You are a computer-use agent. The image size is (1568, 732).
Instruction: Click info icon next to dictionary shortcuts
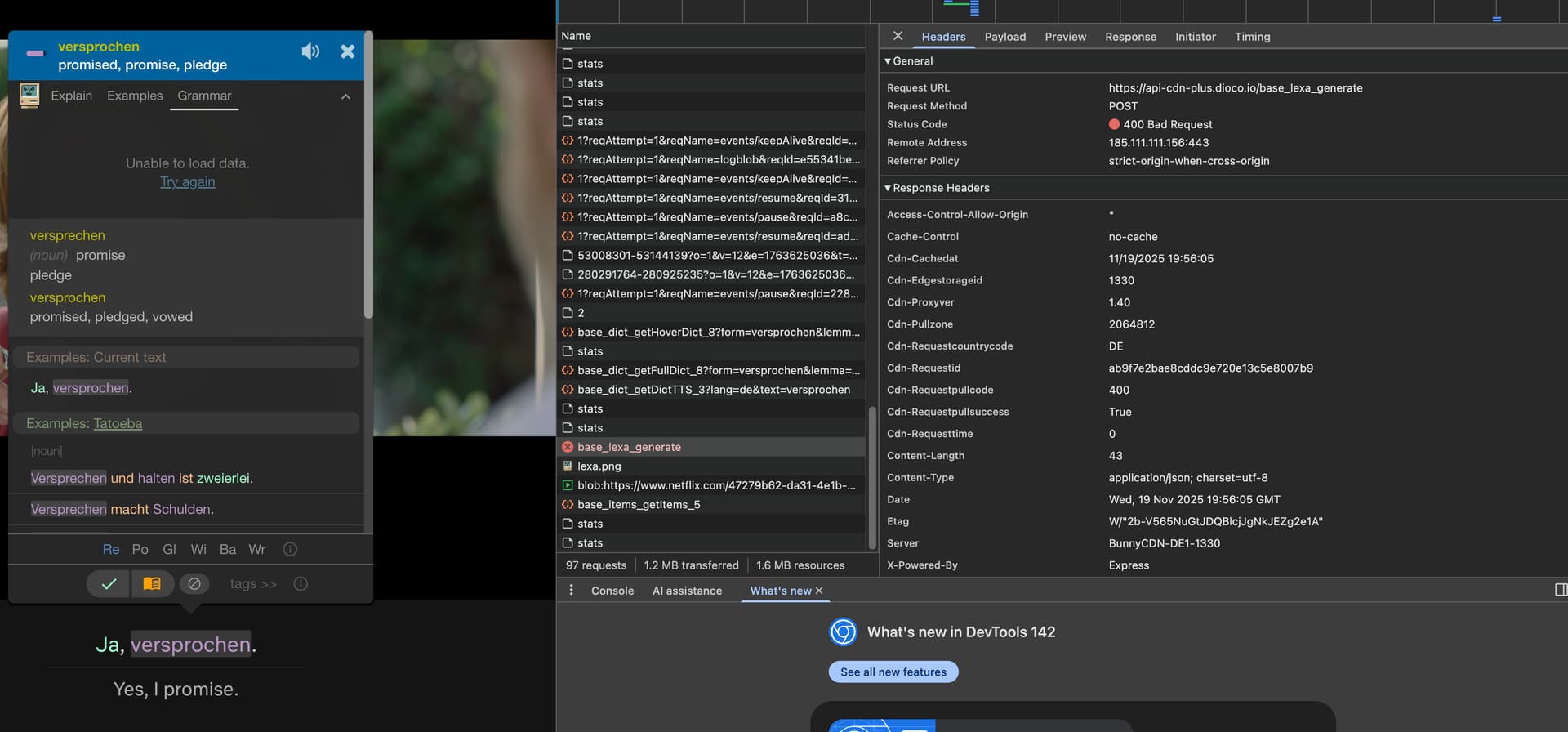click(290, 550)
